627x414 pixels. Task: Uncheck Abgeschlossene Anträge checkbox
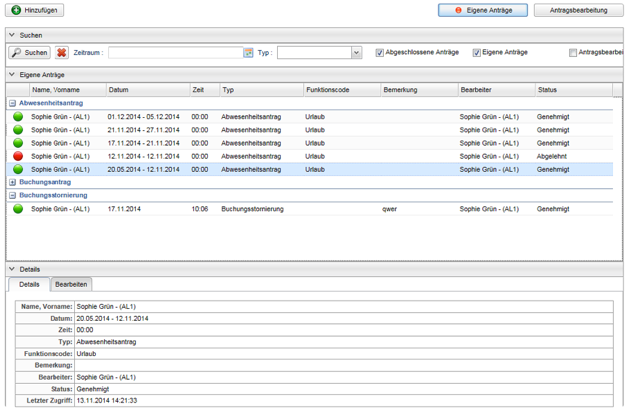380,52
